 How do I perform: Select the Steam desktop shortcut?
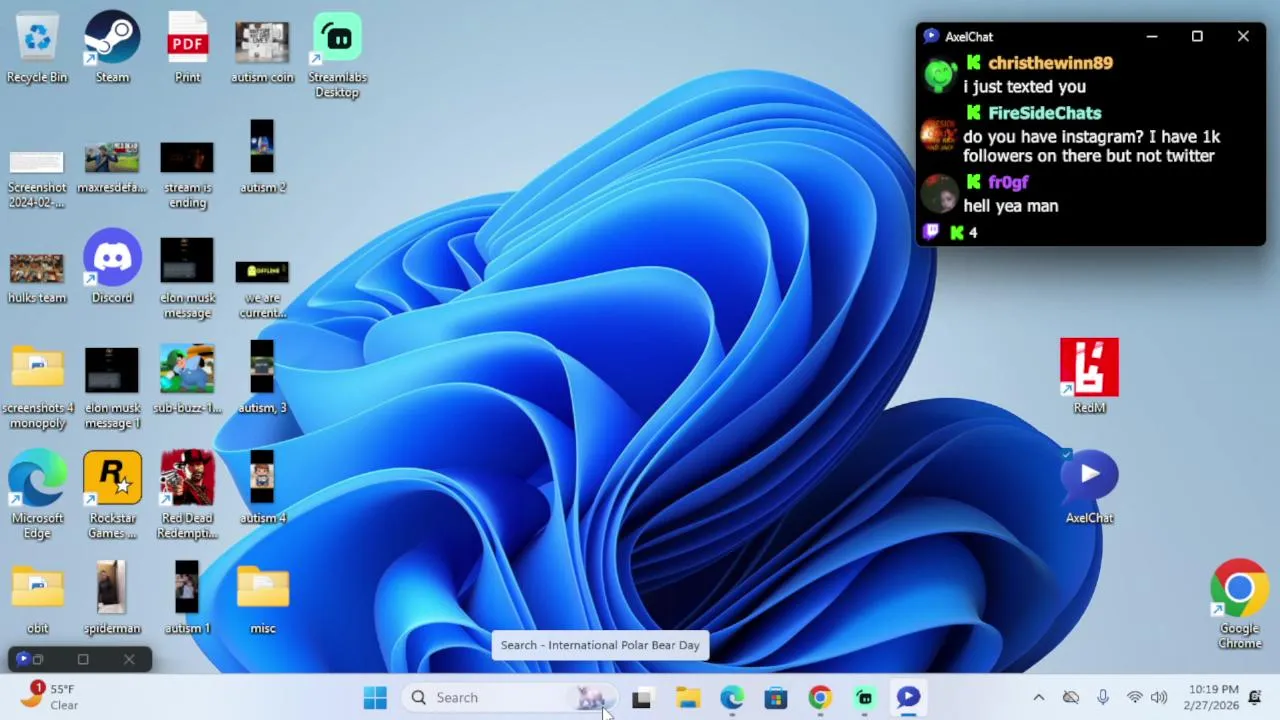point(112,48)
